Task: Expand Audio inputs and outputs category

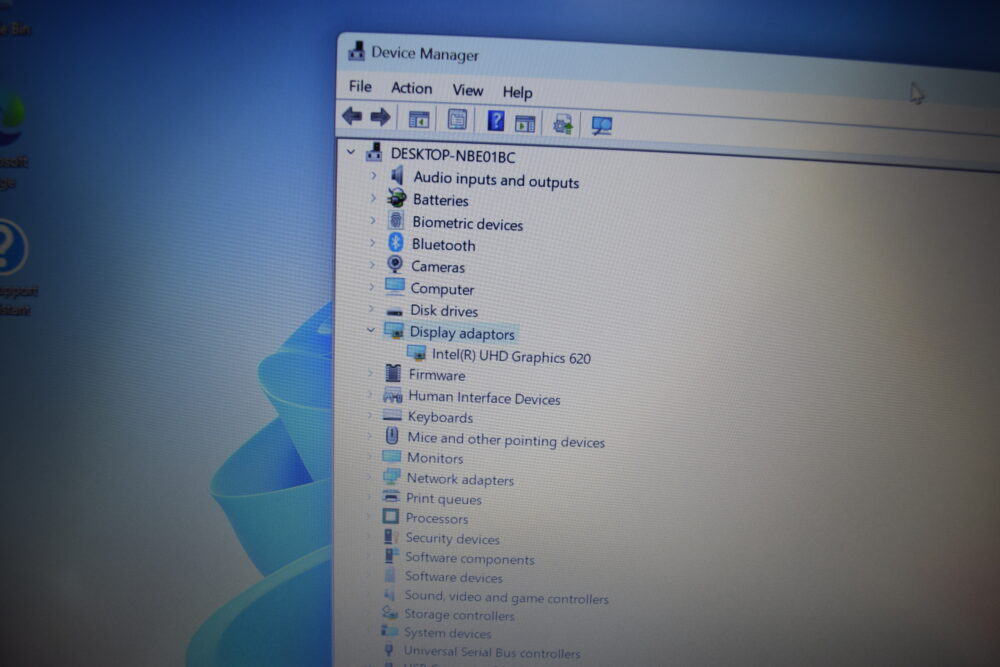Action: point(374,175)
